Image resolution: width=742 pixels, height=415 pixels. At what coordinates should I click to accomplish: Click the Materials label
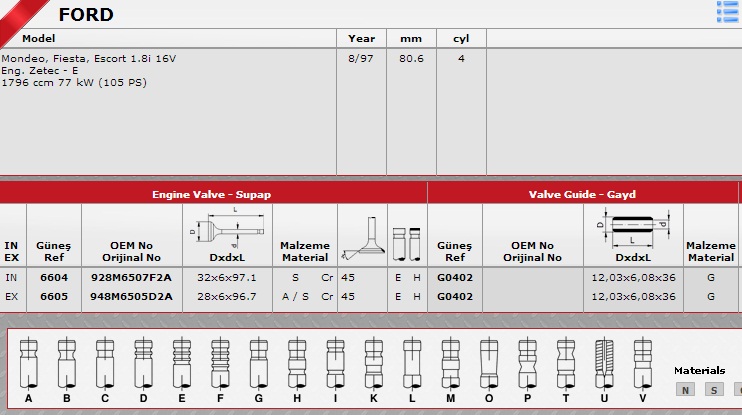point(699,370)
